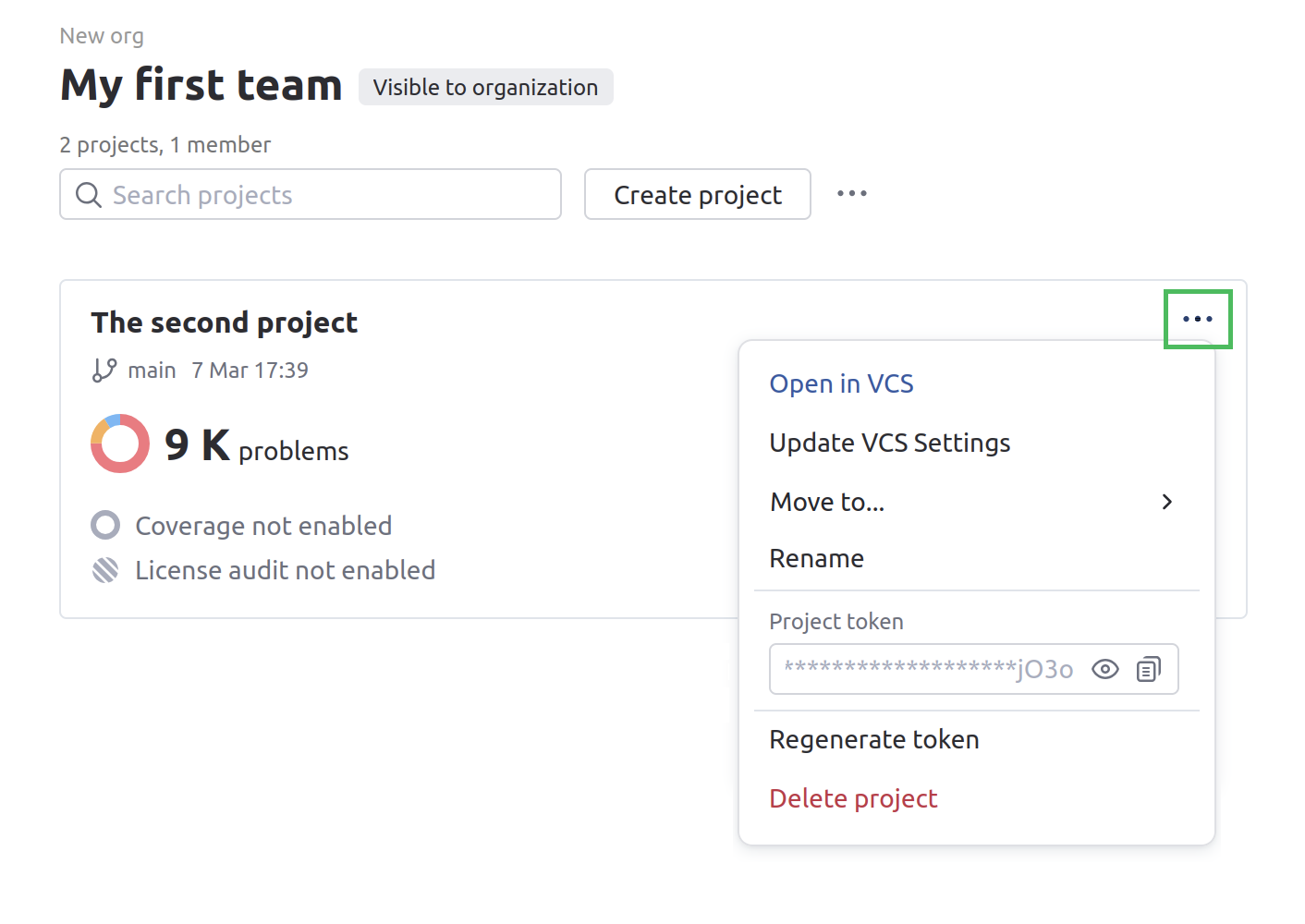Select the search magnifier icon
The height and width of the screenshot is (924, 1305).
coord(89,195)
